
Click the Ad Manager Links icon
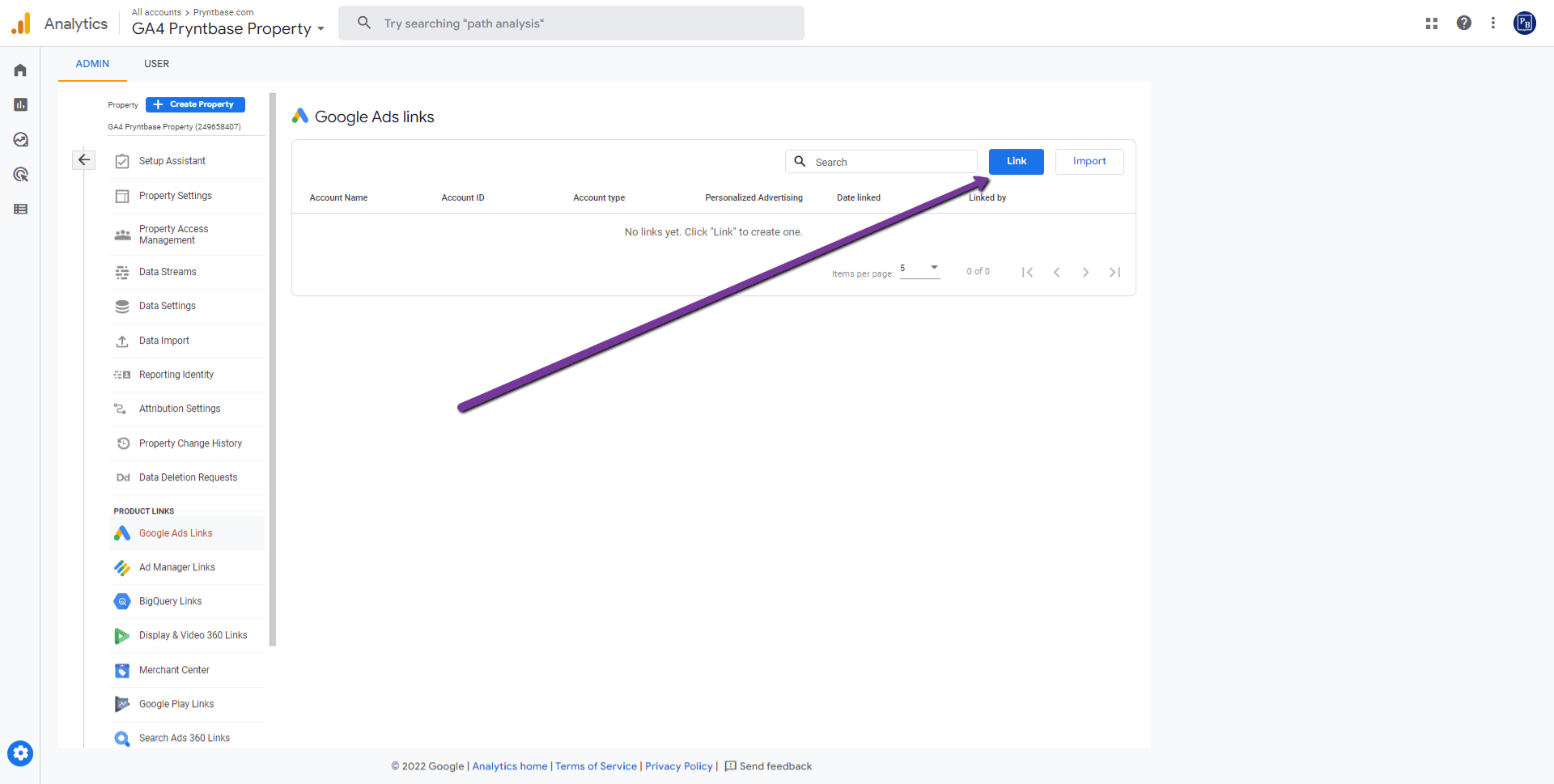point(122,568)
